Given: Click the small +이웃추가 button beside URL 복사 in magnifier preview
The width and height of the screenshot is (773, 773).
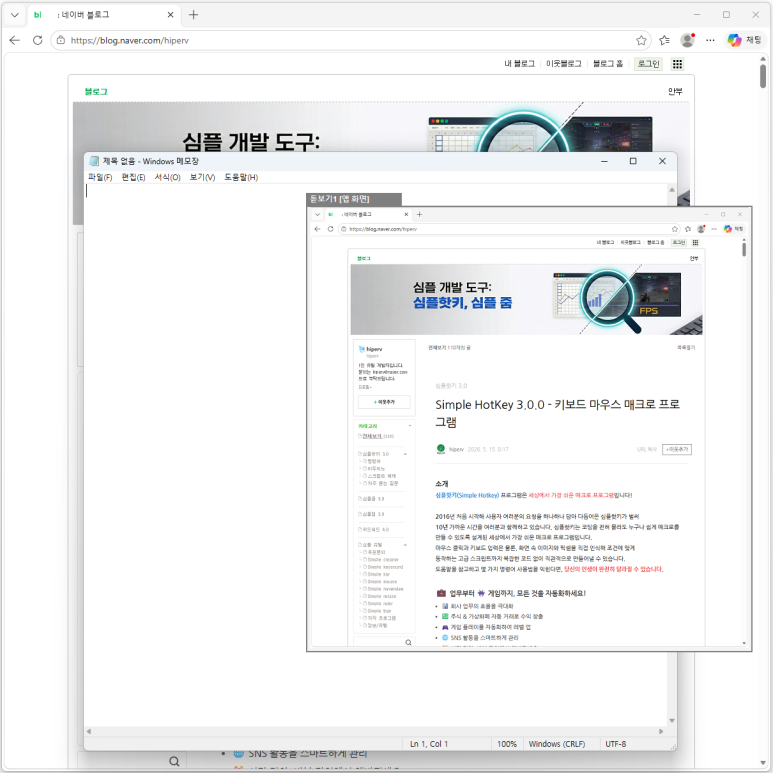Looking at the screenshot, I should pos(677,450).
